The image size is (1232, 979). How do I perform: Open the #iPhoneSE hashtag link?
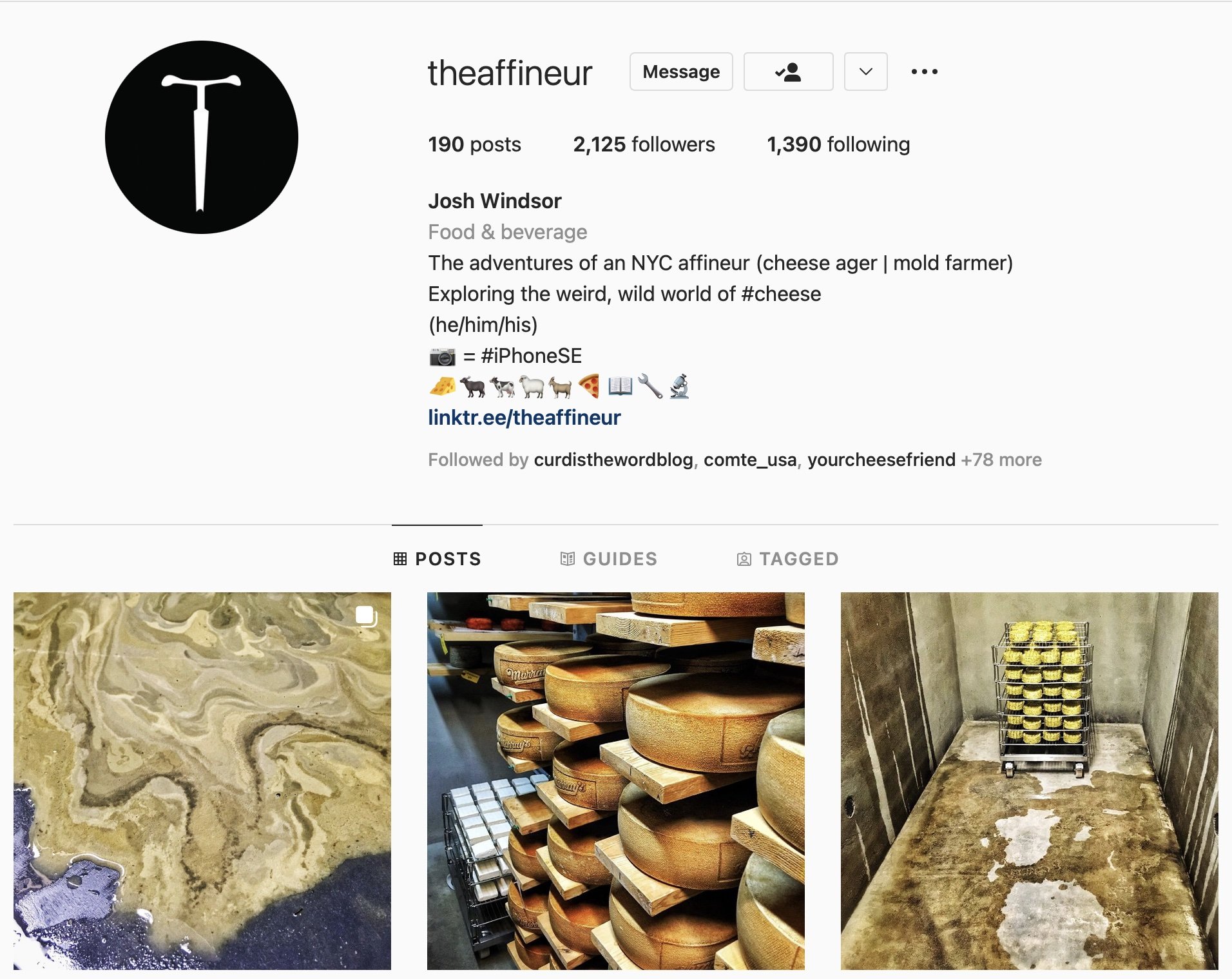[x=531, y=356]
